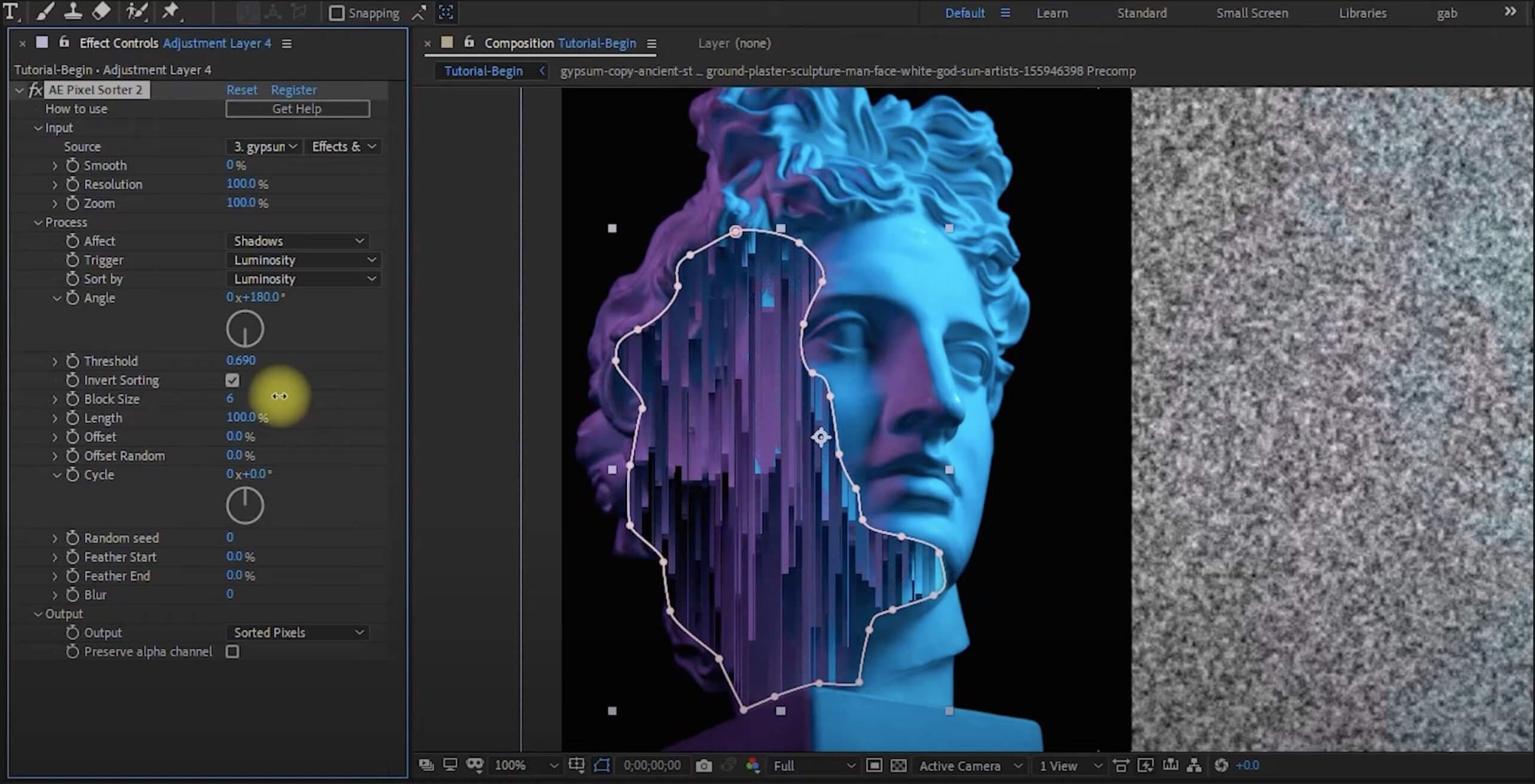Enable Preserve alpha channel checkbox
Screen dimensions: 1535x784
(233, 651)
